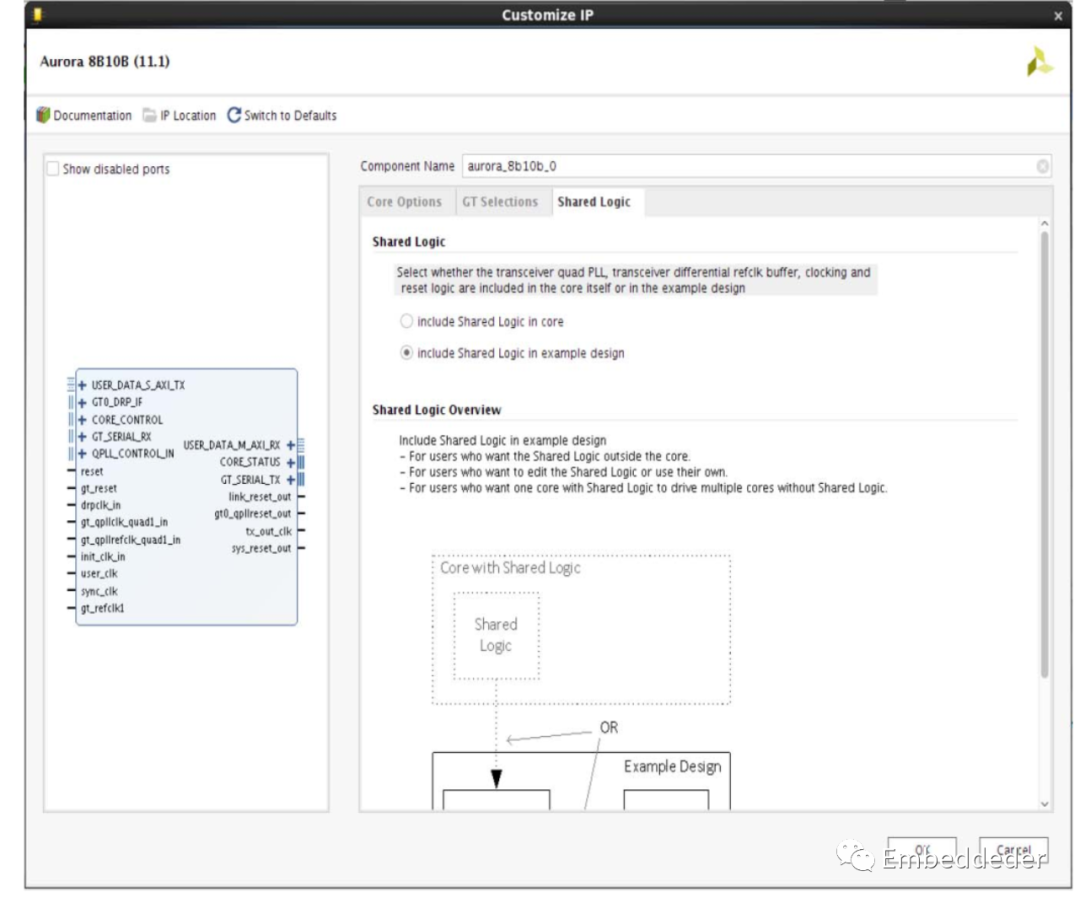Click the Xilinx logo icon
The image size is (1080, 903).
[x=1039, y=62]
